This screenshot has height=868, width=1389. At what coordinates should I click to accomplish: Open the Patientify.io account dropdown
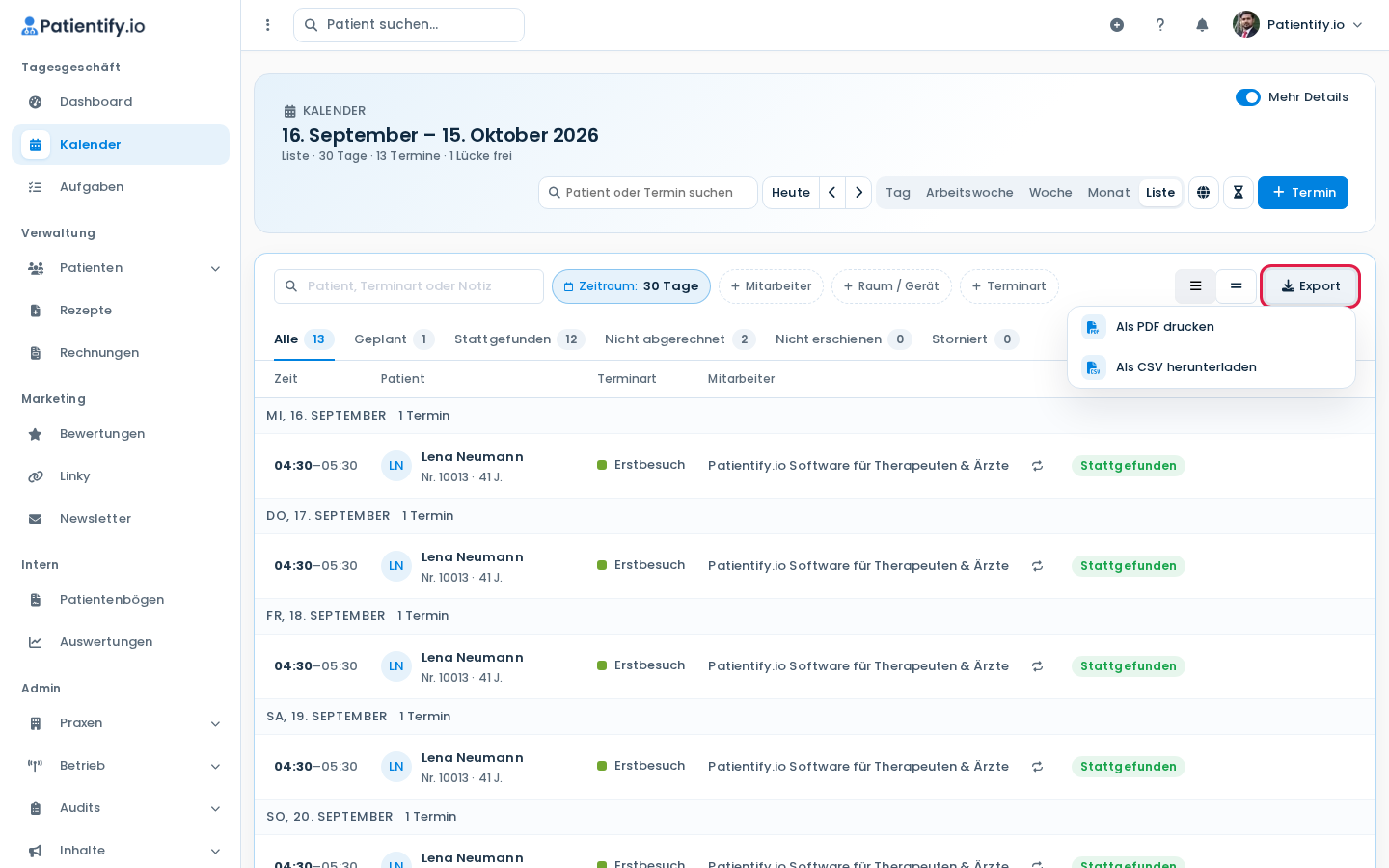click(x=1298, y=25)
